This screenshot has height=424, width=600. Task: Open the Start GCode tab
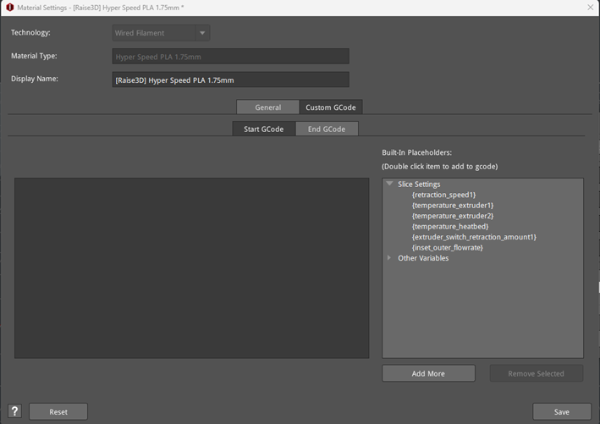(x=264, y=129)
